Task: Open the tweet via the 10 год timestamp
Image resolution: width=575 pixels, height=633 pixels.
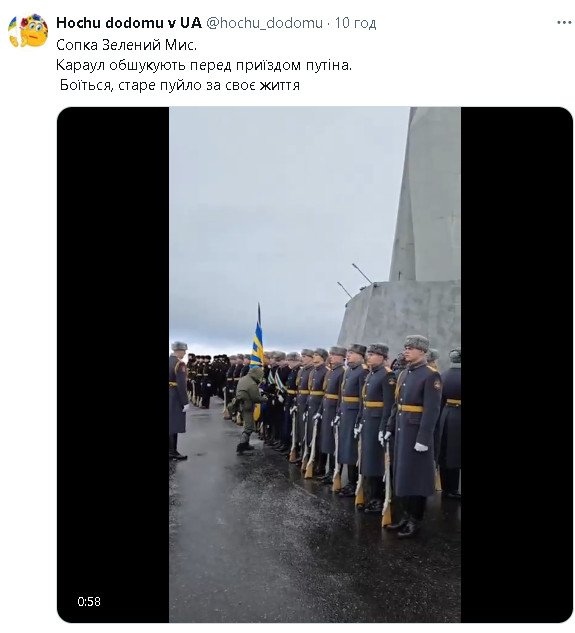Action: pos(355,23)
